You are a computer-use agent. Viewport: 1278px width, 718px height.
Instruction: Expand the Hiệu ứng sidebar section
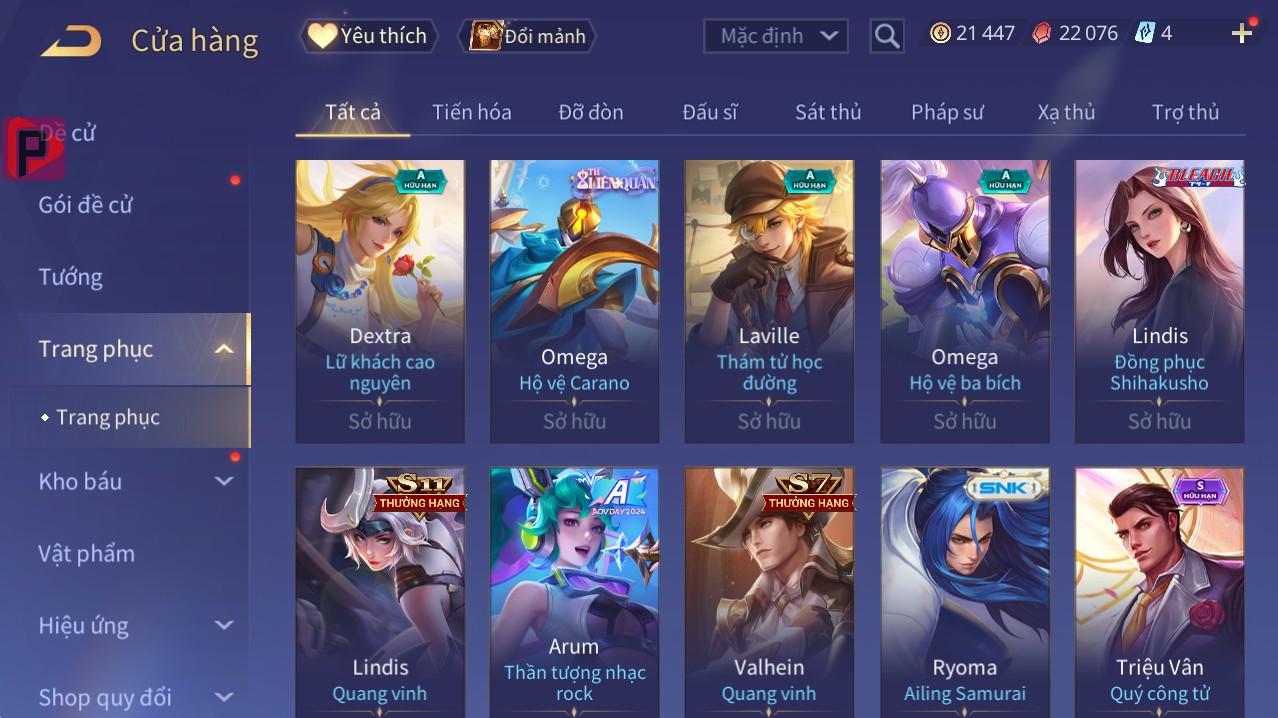224,625
